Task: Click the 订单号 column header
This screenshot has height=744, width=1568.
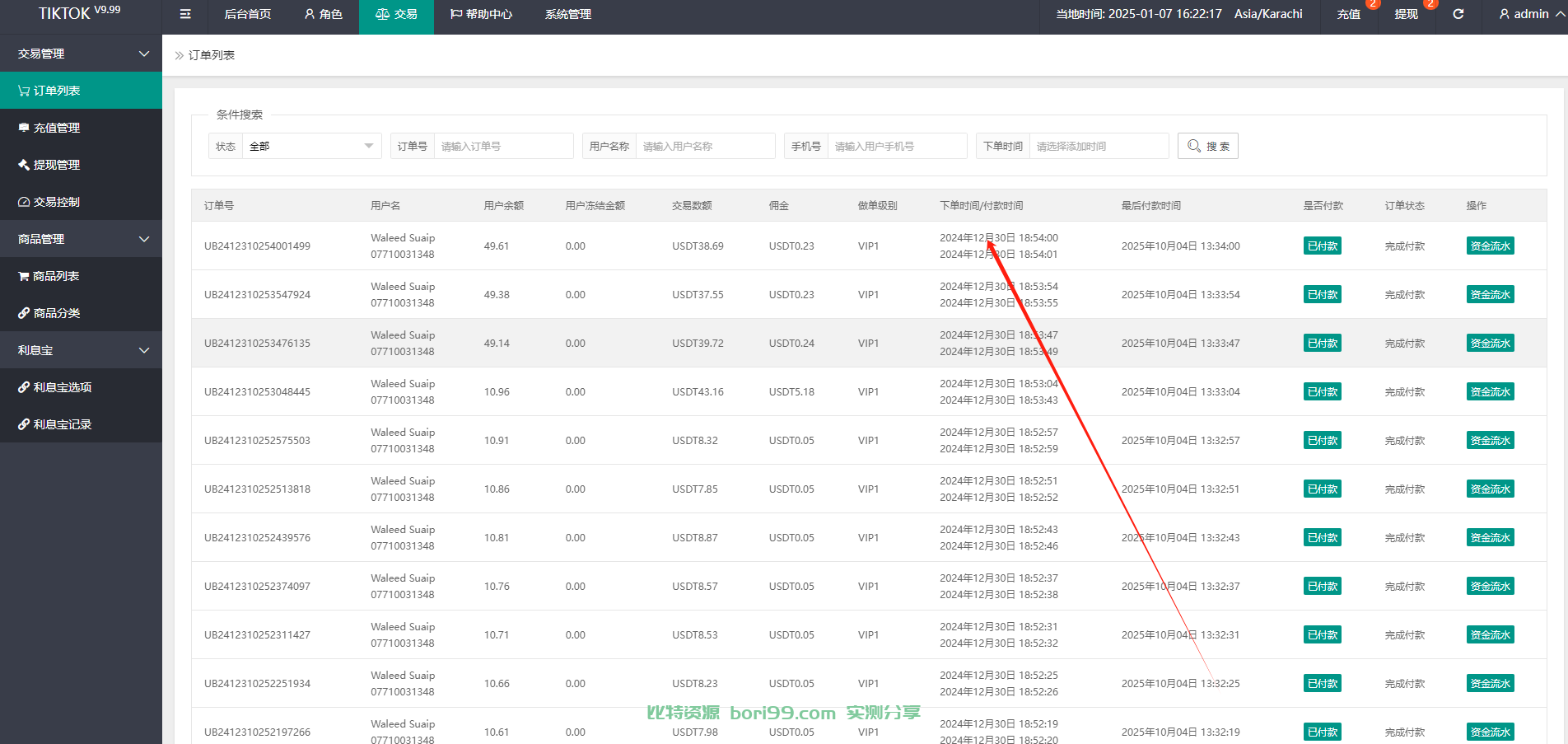Action: [219, 205]
